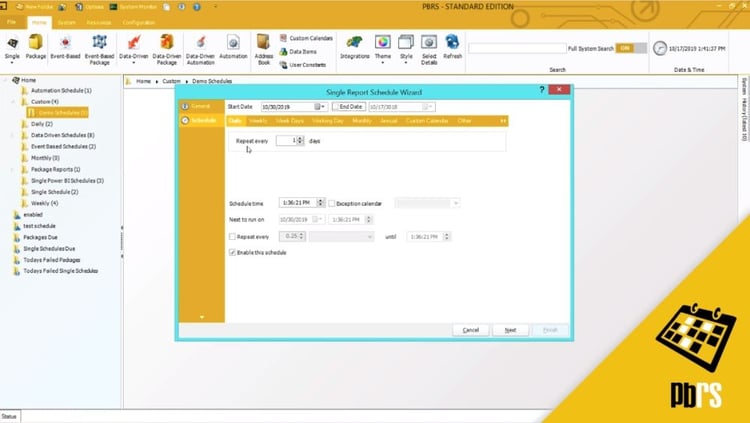Select the Data-Driven schedule icon
The width and height of the screenshot is (750, 423).
133,48
